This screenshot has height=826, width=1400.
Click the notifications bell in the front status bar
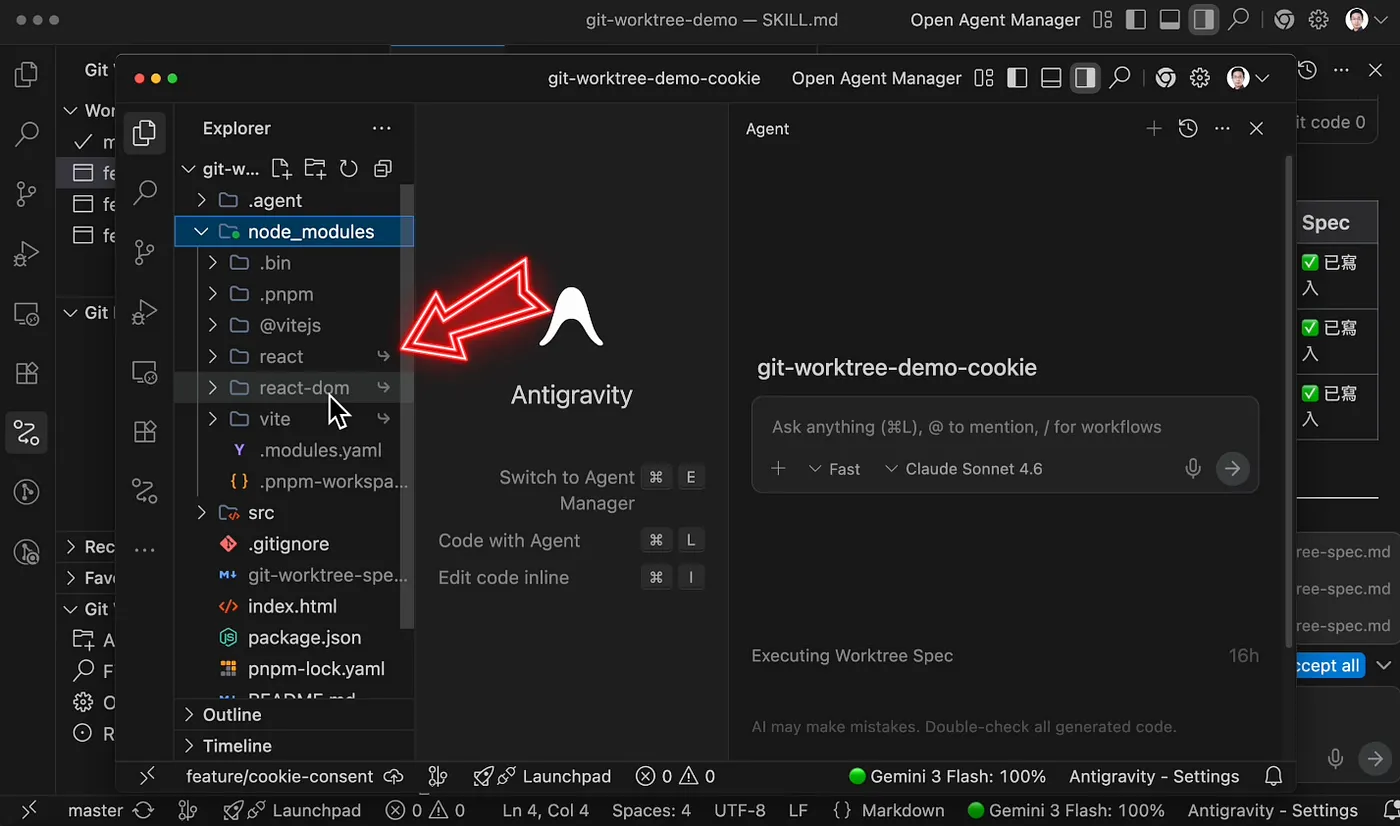(x=1274, y=776)
